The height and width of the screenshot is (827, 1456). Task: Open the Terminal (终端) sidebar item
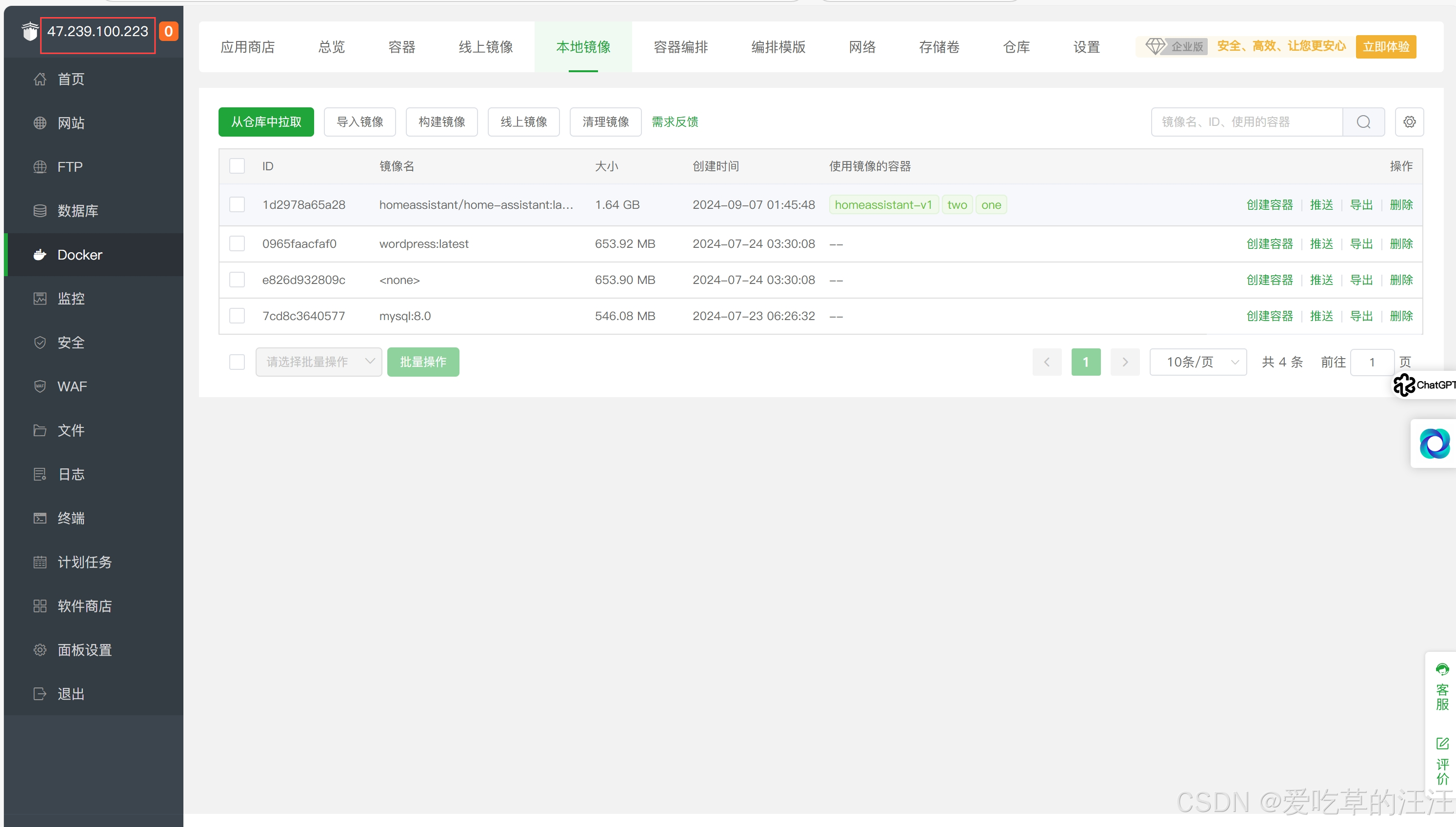click(70, 518)
